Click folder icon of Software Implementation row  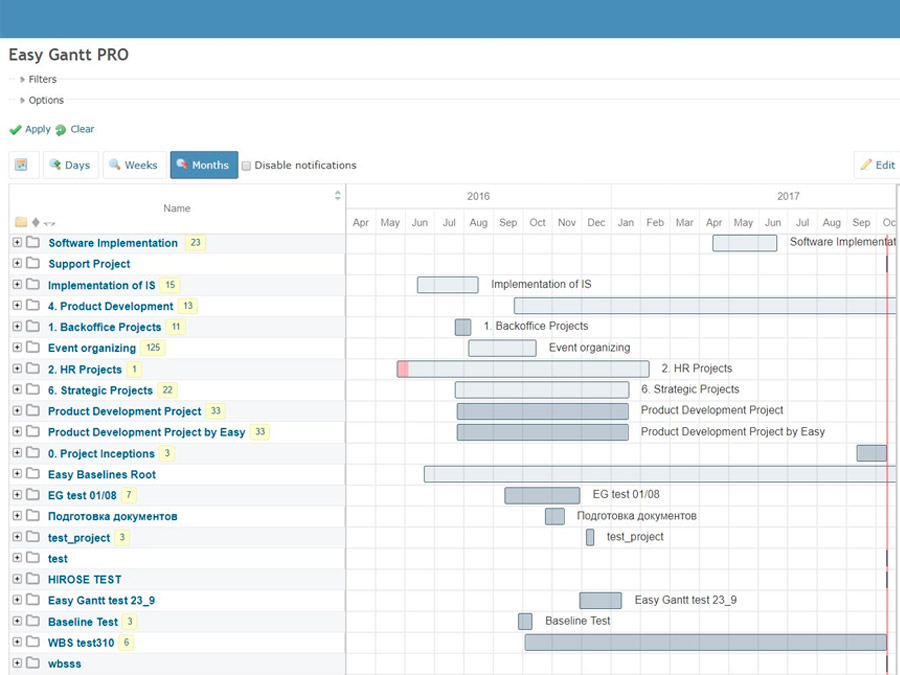click(x=33, y=242)
